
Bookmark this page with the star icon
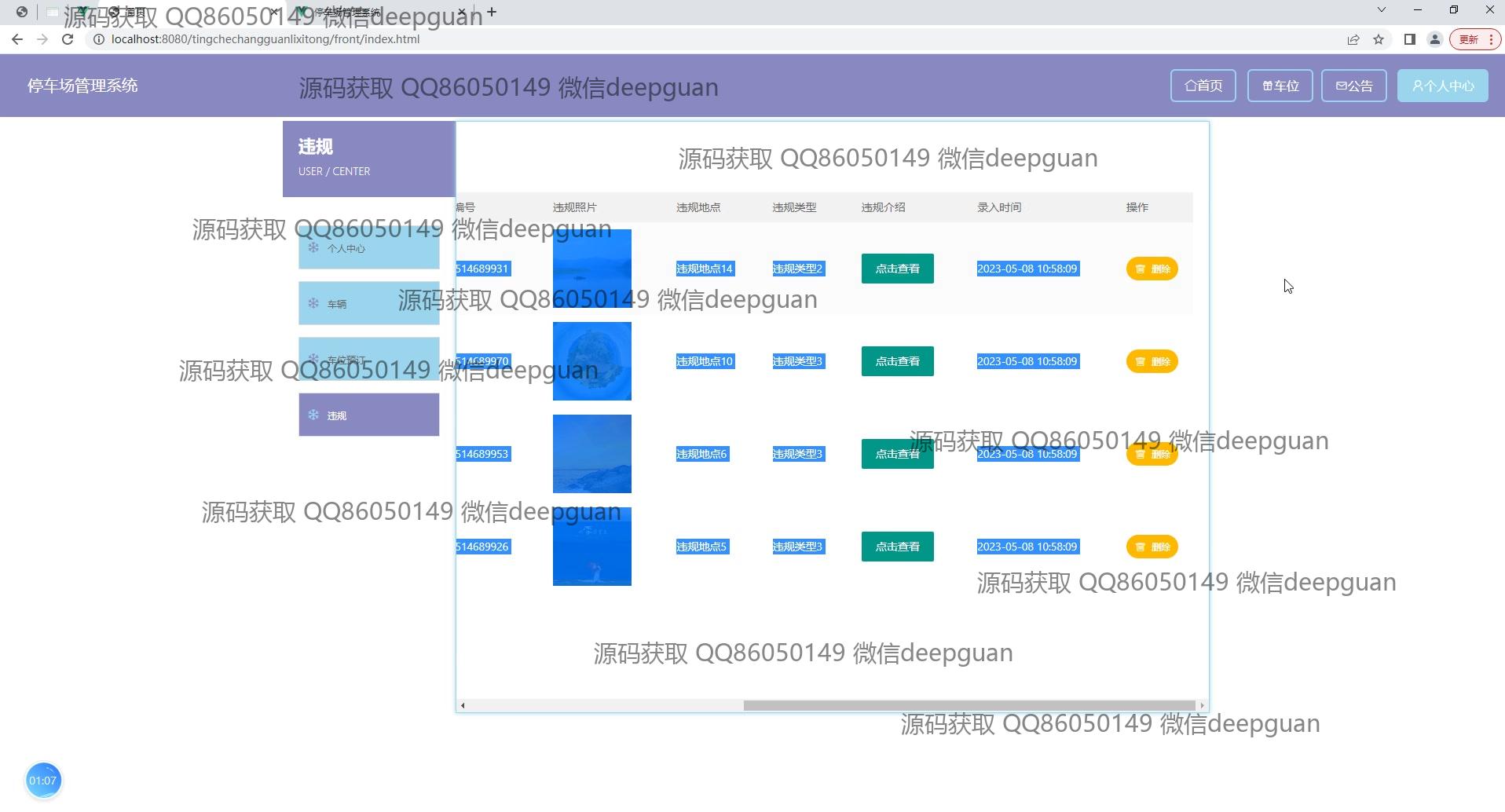pos(1379,39)
